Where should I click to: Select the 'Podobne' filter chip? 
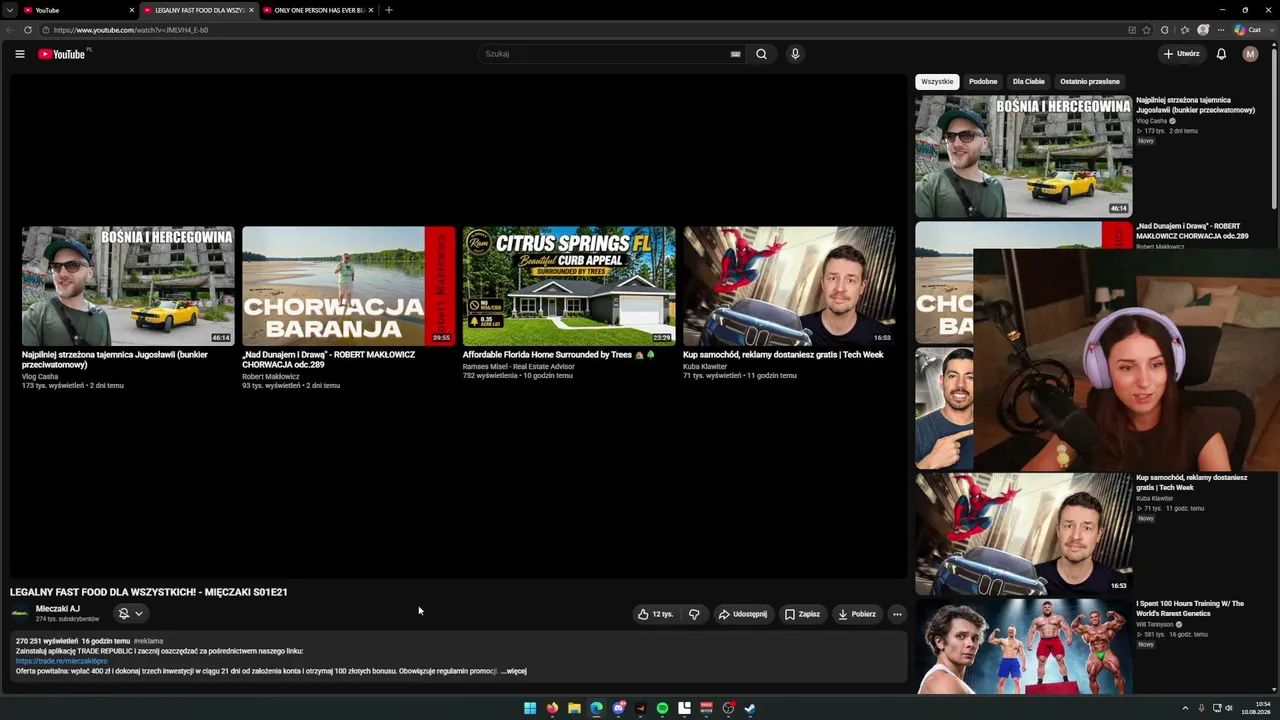[x=983, y=82]
